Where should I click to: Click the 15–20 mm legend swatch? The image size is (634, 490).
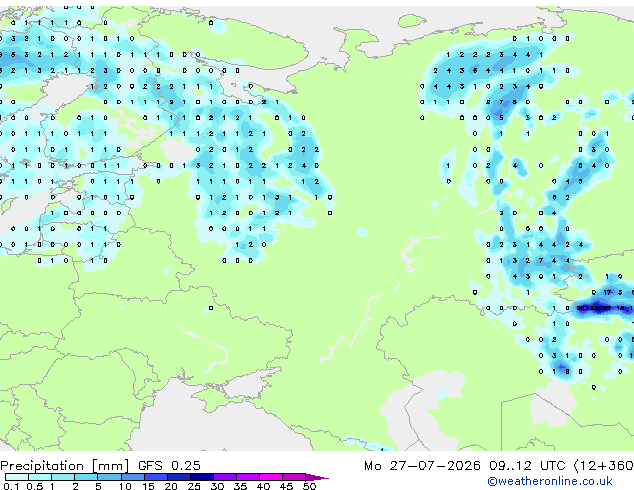click(156, 477)
